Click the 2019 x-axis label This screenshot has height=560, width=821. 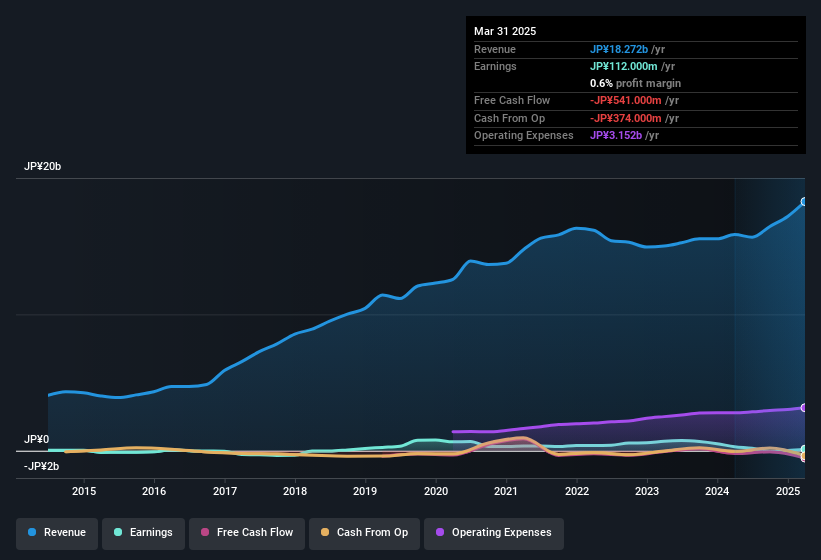(x=365, y=491)
